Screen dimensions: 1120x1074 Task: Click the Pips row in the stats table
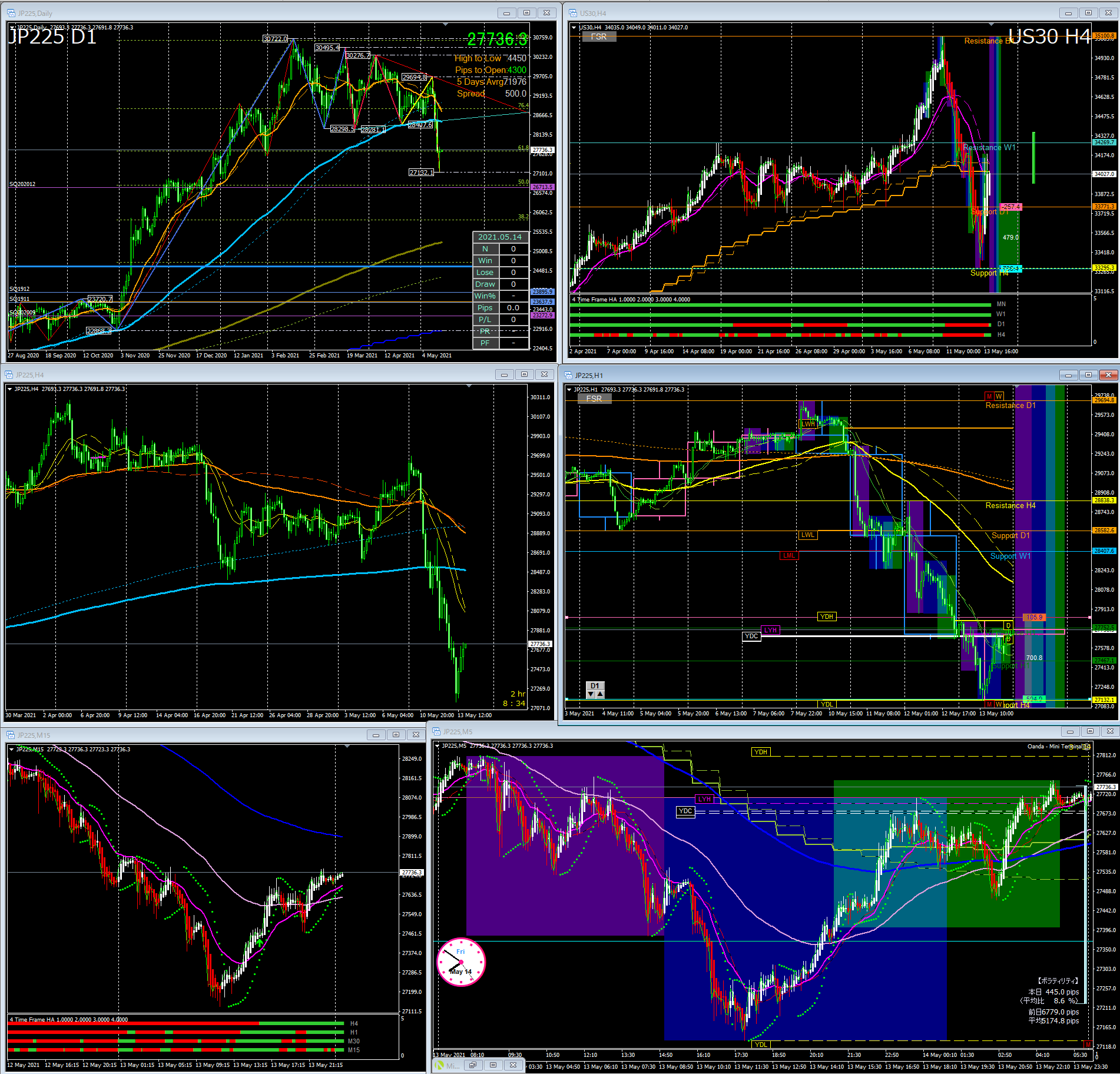[x=500, y=307]
